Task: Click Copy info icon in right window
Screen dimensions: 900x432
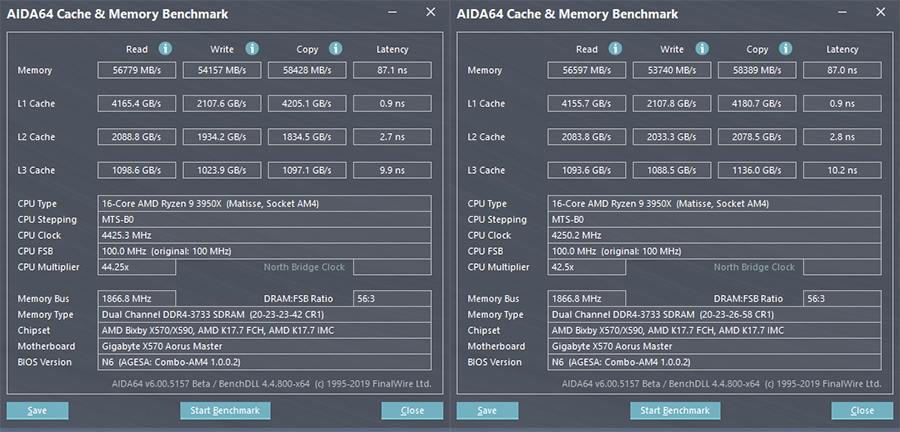Action: pyautogui.click(x=786, y=49)
